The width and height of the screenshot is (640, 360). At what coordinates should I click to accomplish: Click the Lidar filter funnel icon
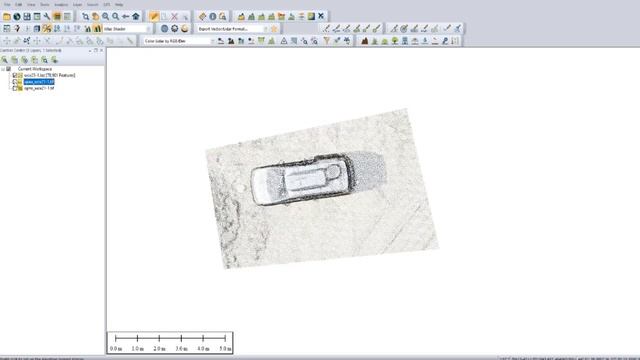pyautogui.click(x=327, y=41)
